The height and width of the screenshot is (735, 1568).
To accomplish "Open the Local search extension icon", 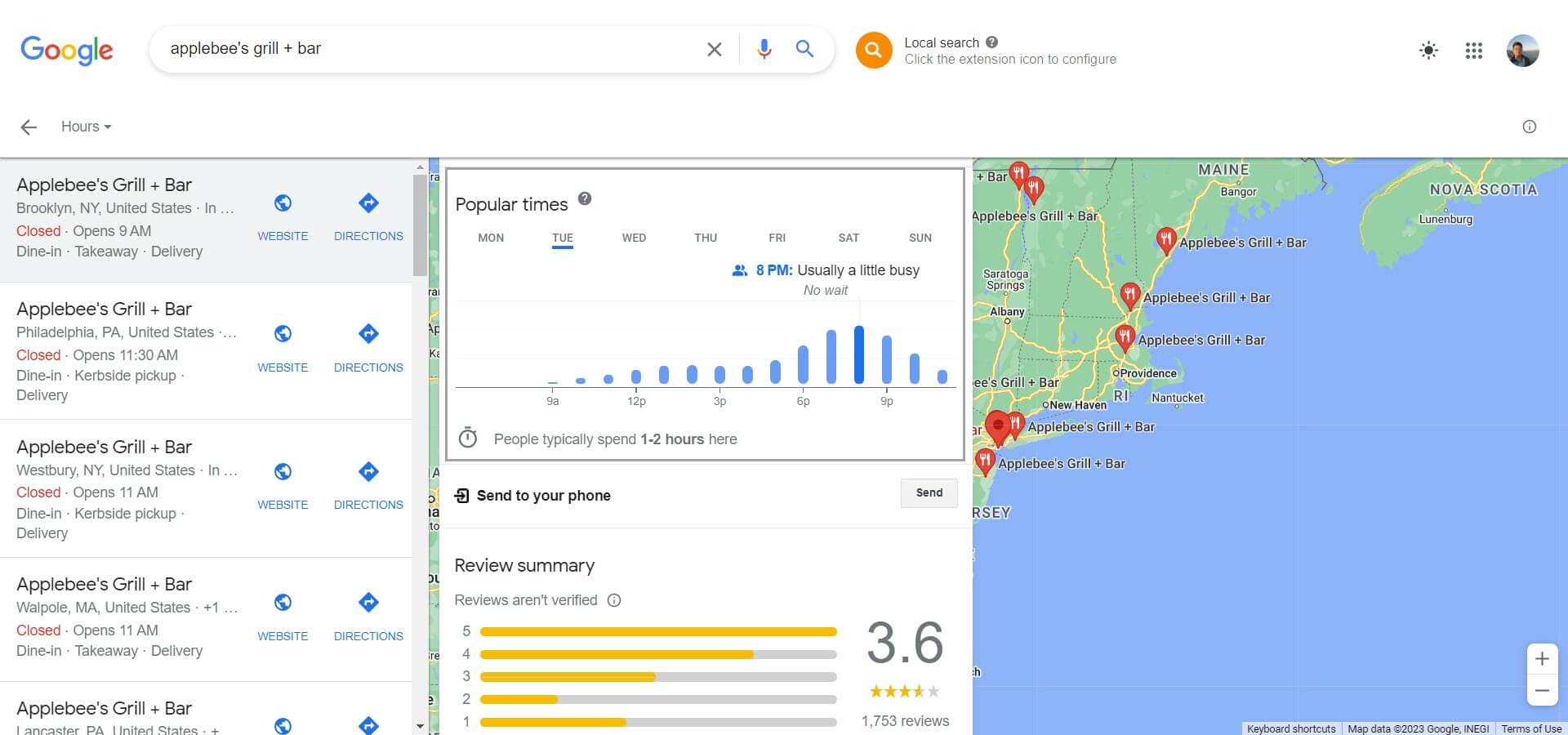I will (x=873, y=50).
